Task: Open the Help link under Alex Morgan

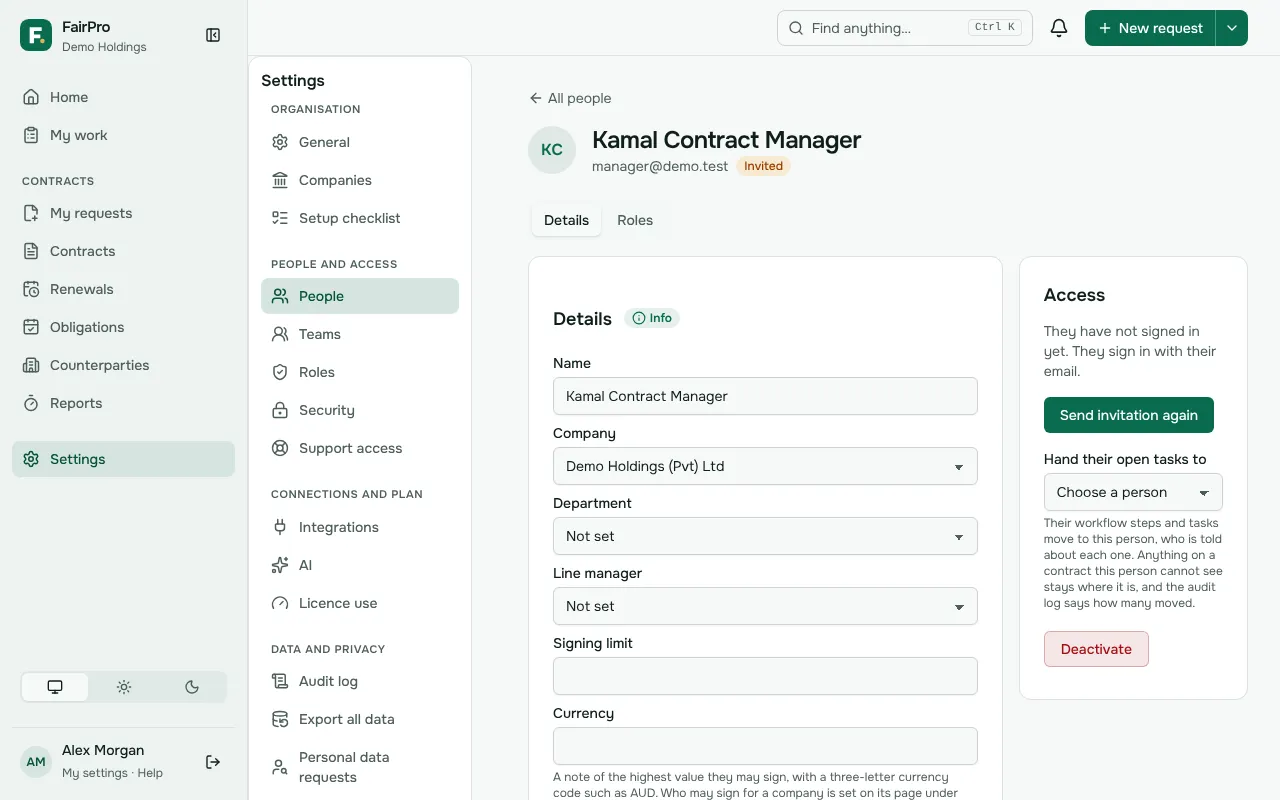Action: coord(150,773)
